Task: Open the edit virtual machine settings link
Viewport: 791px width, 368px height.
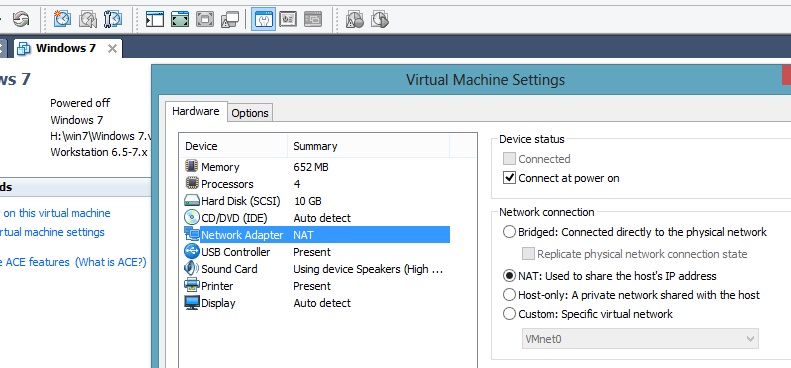Action: [51, 232]
